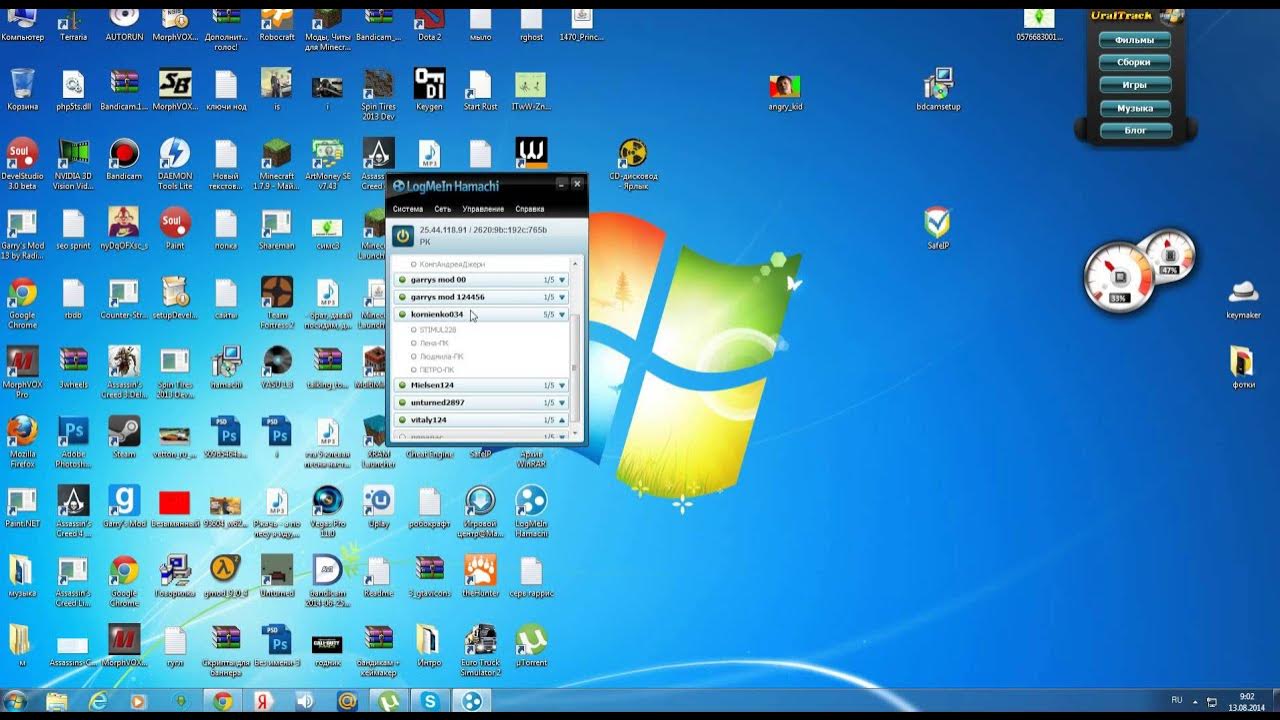The width and height of the screenshot is (1280, 720).
Task: Select the theHunter desktop icon
Action: click(480, 575)
